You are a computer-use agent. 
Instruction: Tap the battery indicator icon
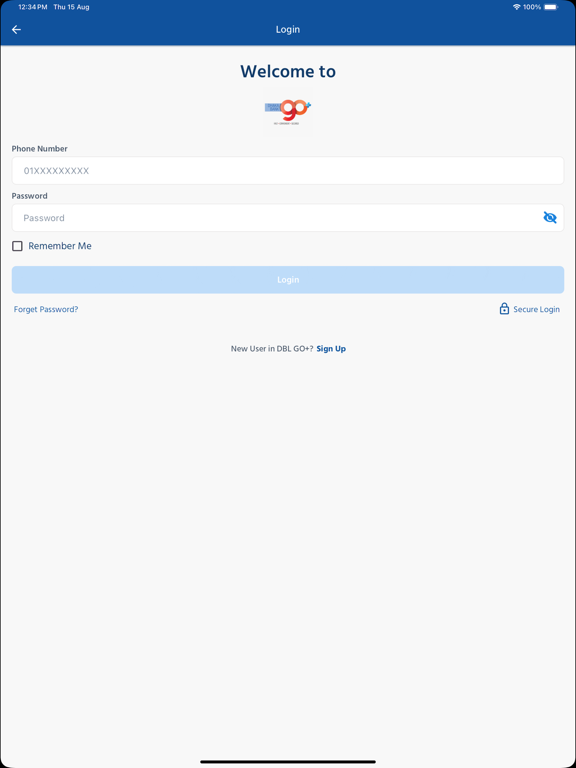click(x=551, y=7)
